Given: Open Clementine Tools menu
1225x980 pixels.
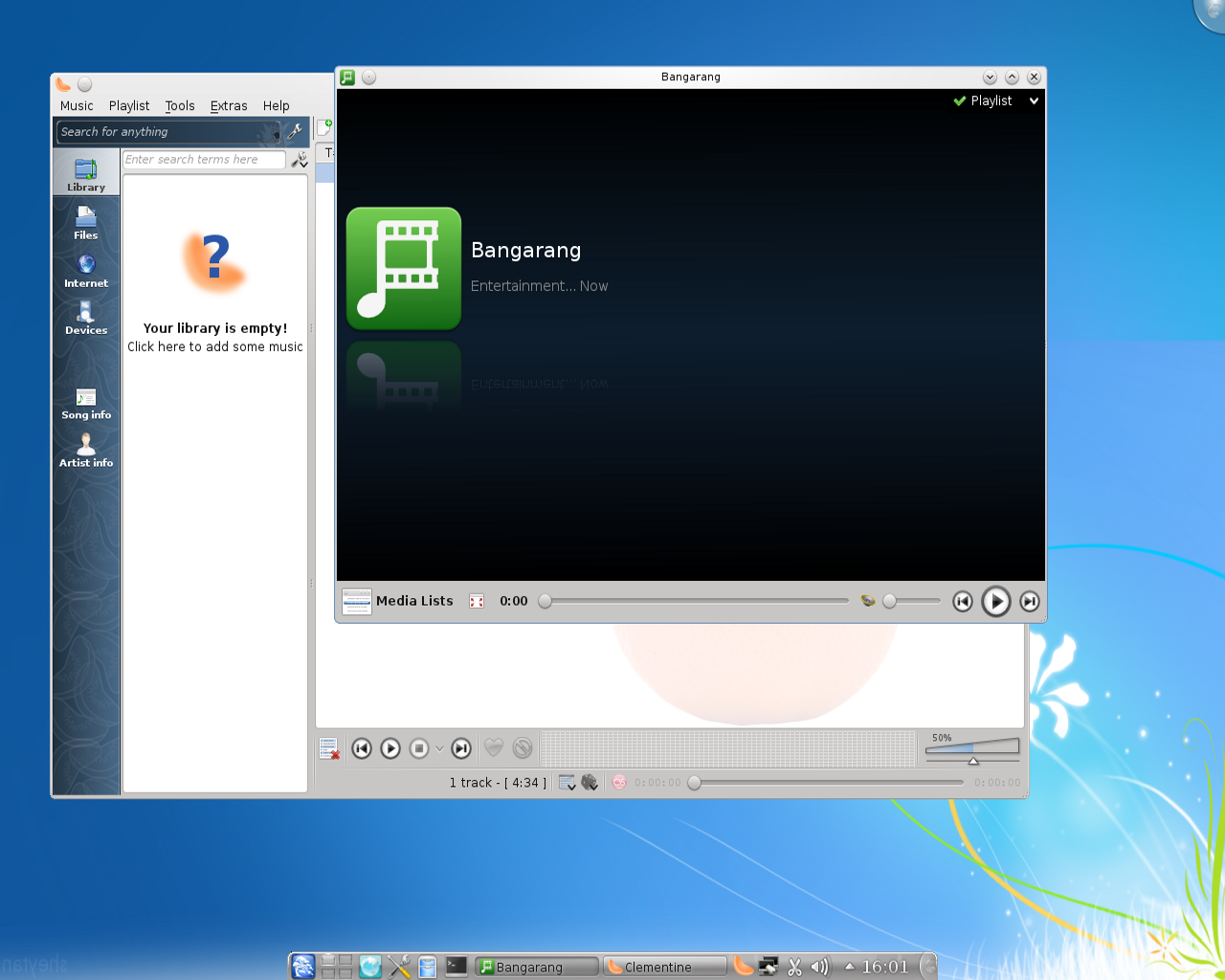Looking at the screenshot, I should [180, 106].
